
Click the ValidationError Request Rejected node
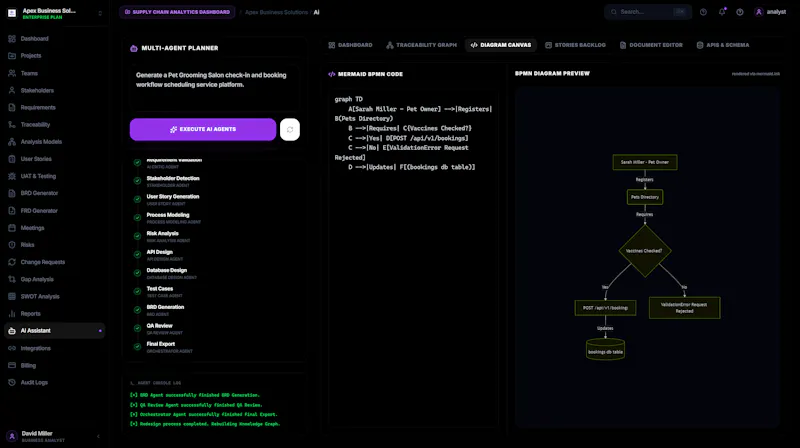pos(684,308)
